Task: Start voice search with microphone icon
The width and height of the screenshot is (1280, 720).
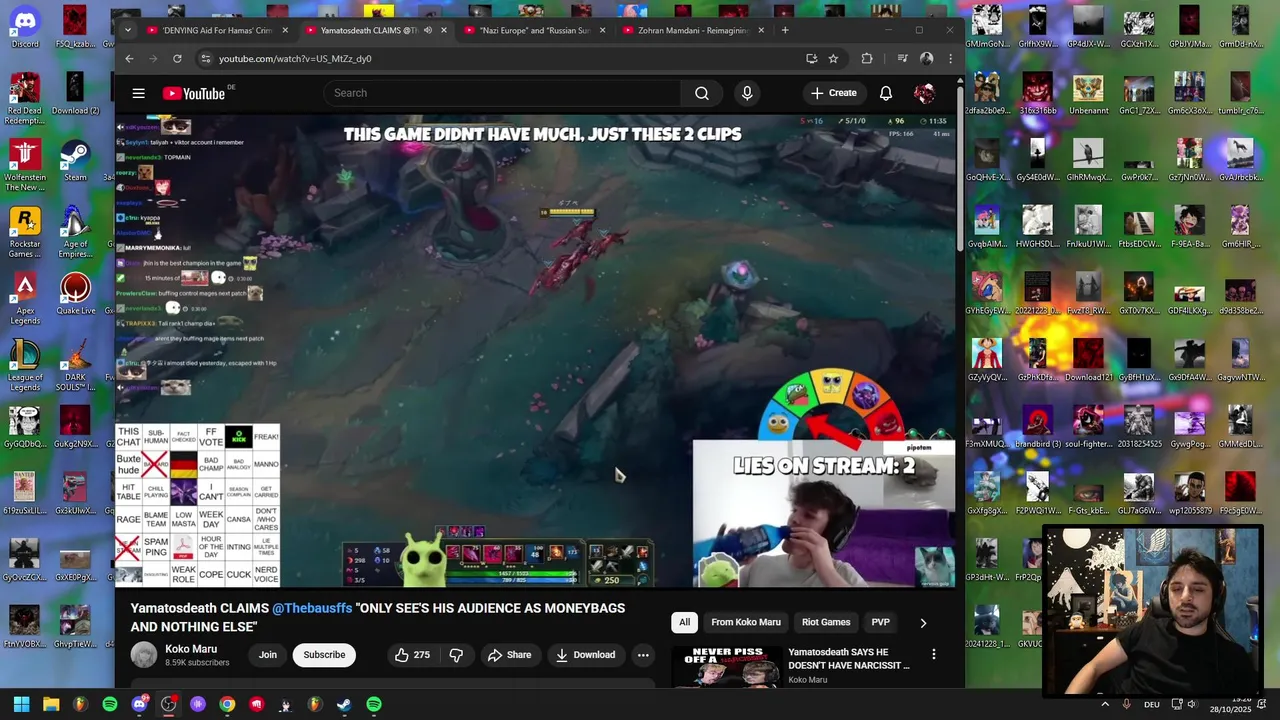Action: [747, 93]
